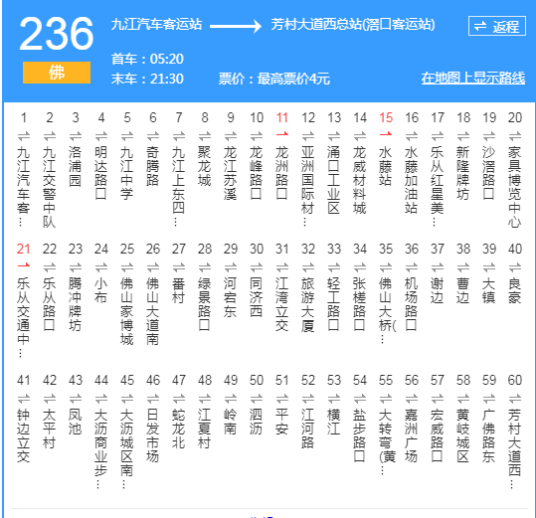536x518 pixels.
Task: Select stop 腾冲牌坊
Action: [75, 304]
